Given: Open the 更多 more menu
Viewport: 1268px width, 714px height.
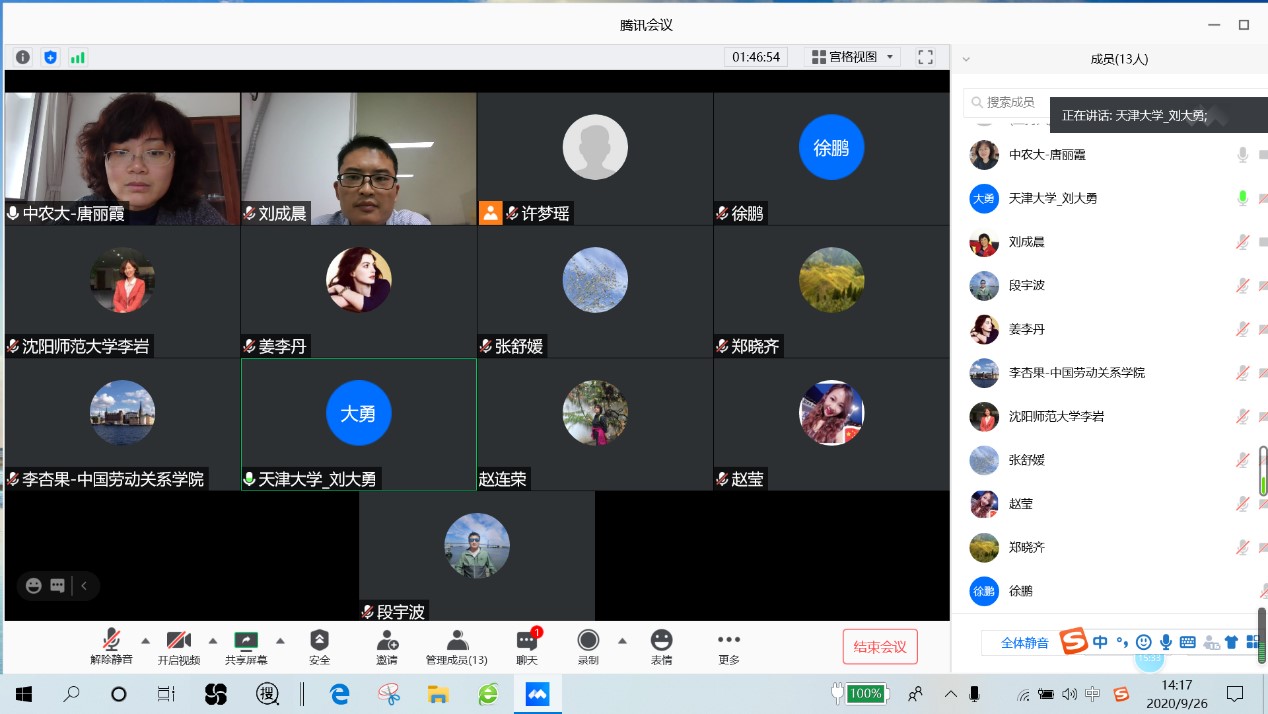Looking at the screenshot, I should (729, 647).
